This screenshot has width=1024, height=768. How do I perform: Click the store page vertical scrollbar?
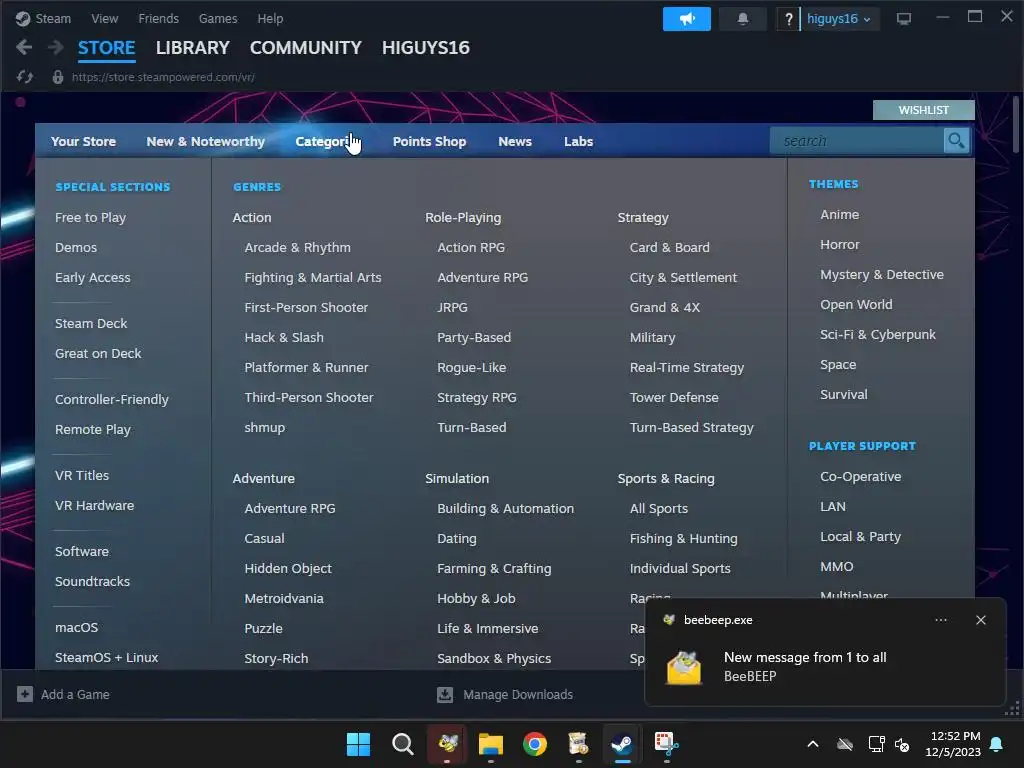(x=1016, y=124)
